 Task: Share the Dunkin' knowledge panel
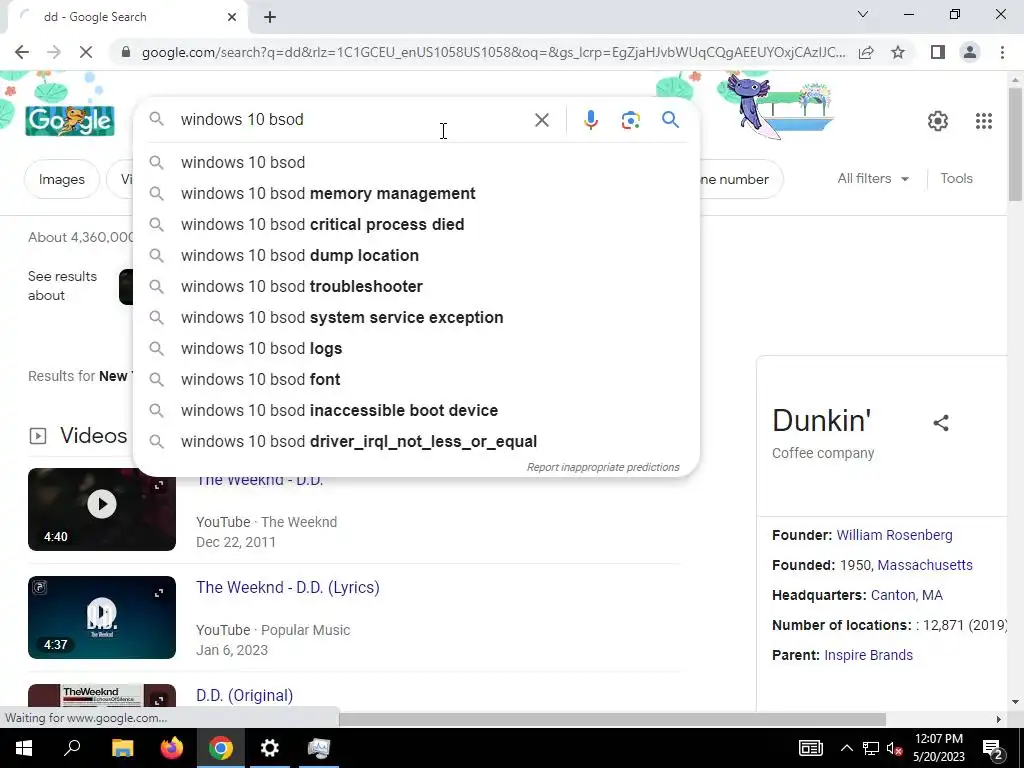[x=940, y=423]
